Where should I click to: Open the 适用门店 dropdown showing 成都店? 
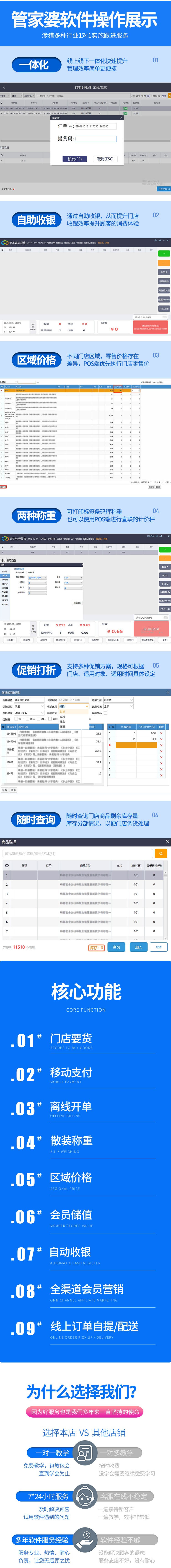(119, 700)
